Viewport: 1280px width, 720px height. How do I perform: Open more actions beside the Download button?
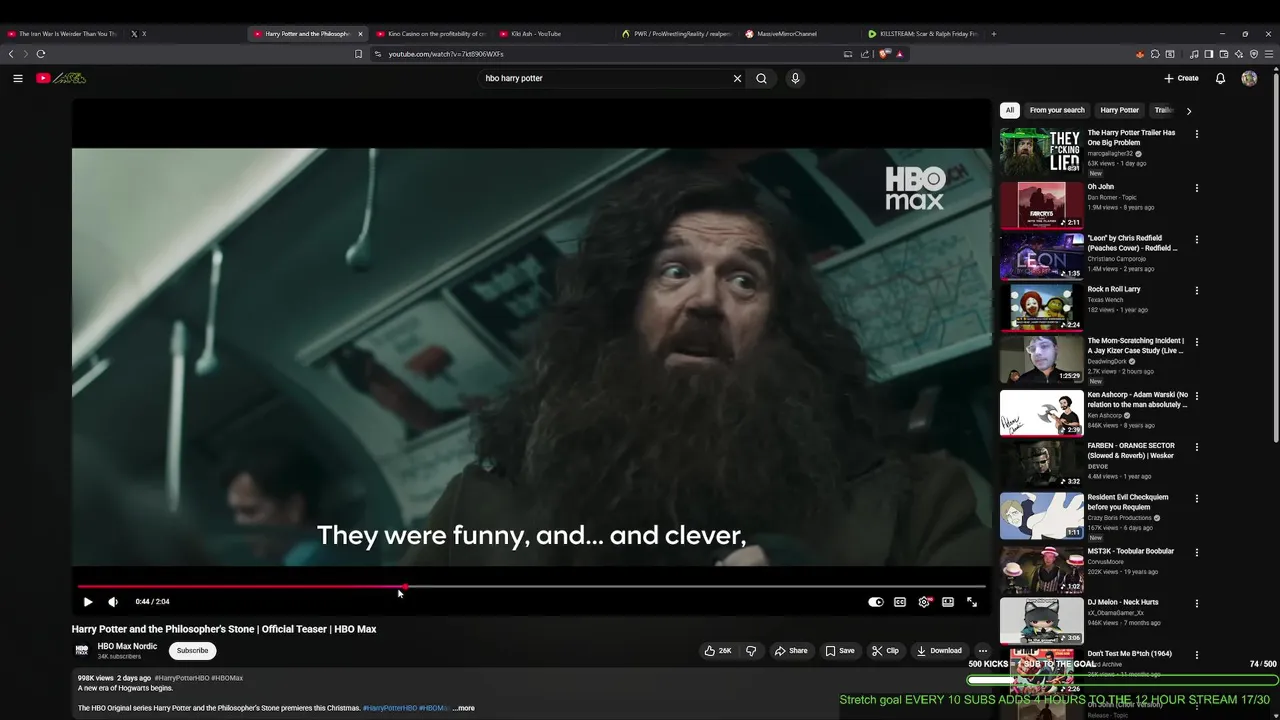[982, 651]
